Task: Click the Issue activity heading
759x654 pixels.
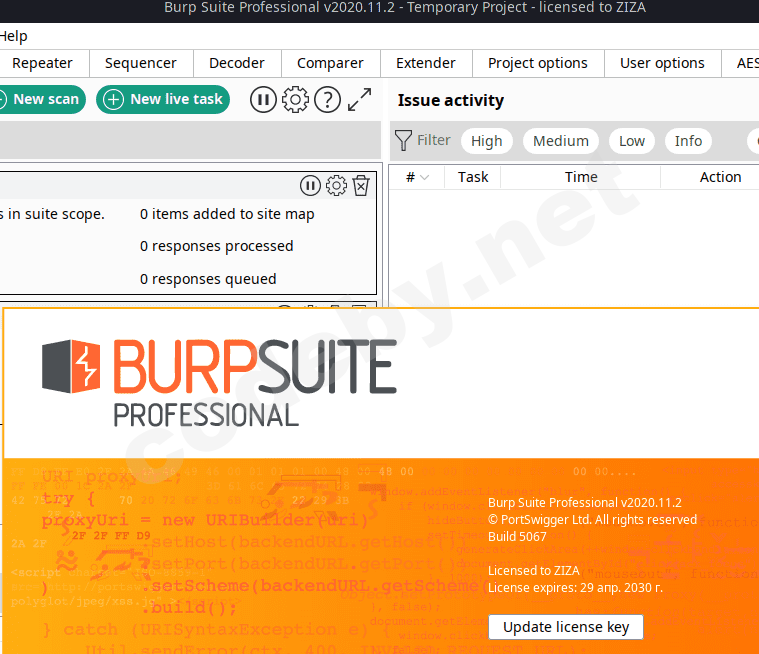Action: click(x=451, y=100)
